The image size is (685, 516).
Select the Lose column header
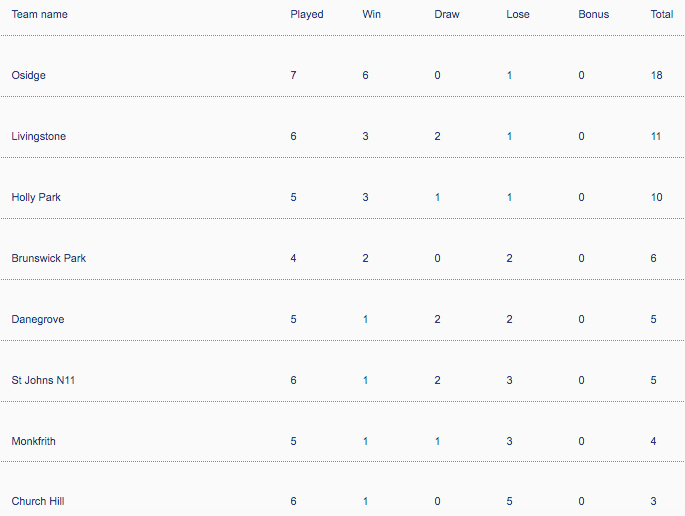(x=518, y=15)
